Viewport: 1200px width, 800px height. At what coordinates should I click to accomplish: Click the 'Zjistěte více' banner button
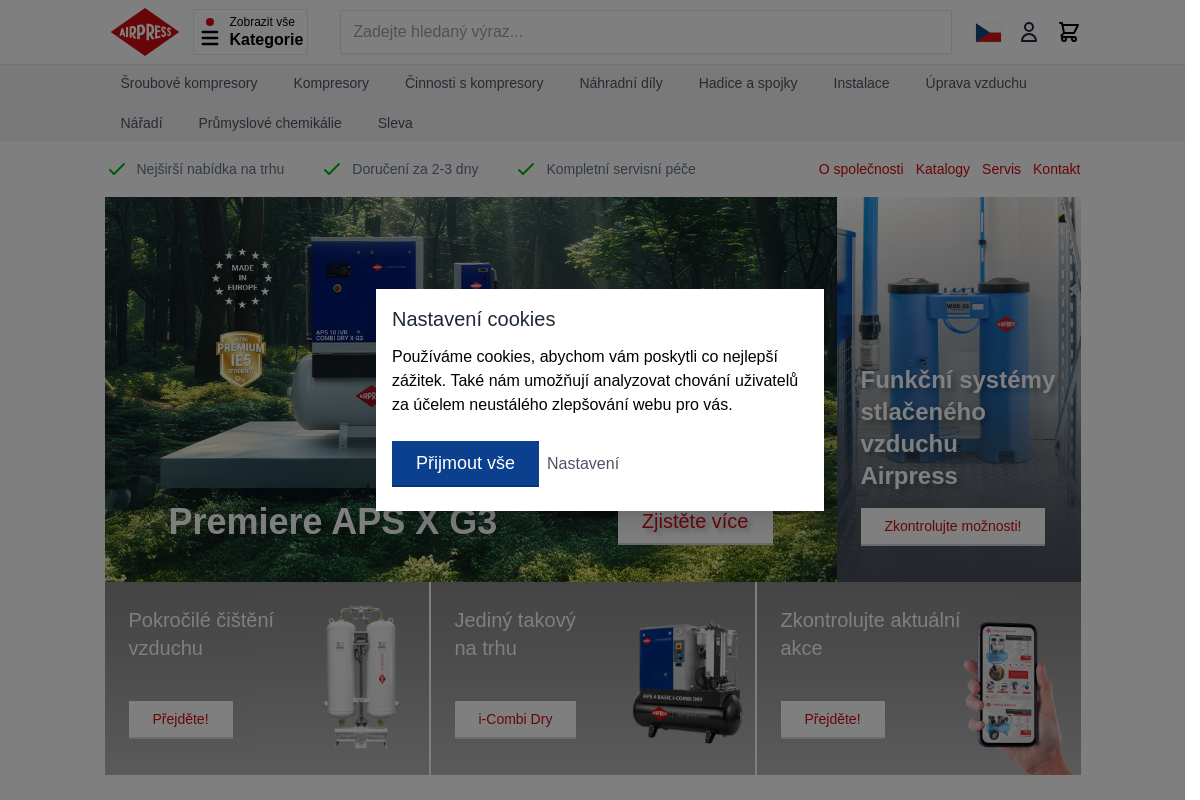click(x=695, y=524)
